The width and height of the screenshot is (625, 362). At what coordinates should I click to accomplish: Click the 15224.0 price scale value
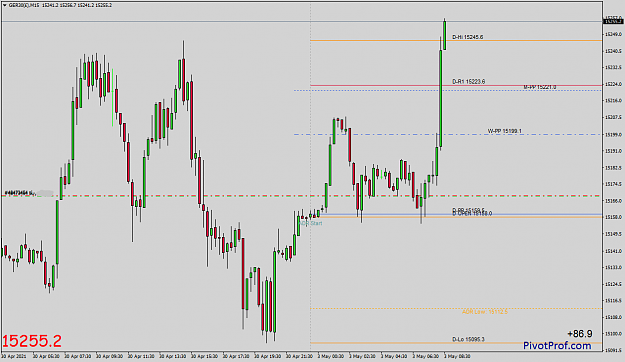pyautogui.click(x=613, y=85)
